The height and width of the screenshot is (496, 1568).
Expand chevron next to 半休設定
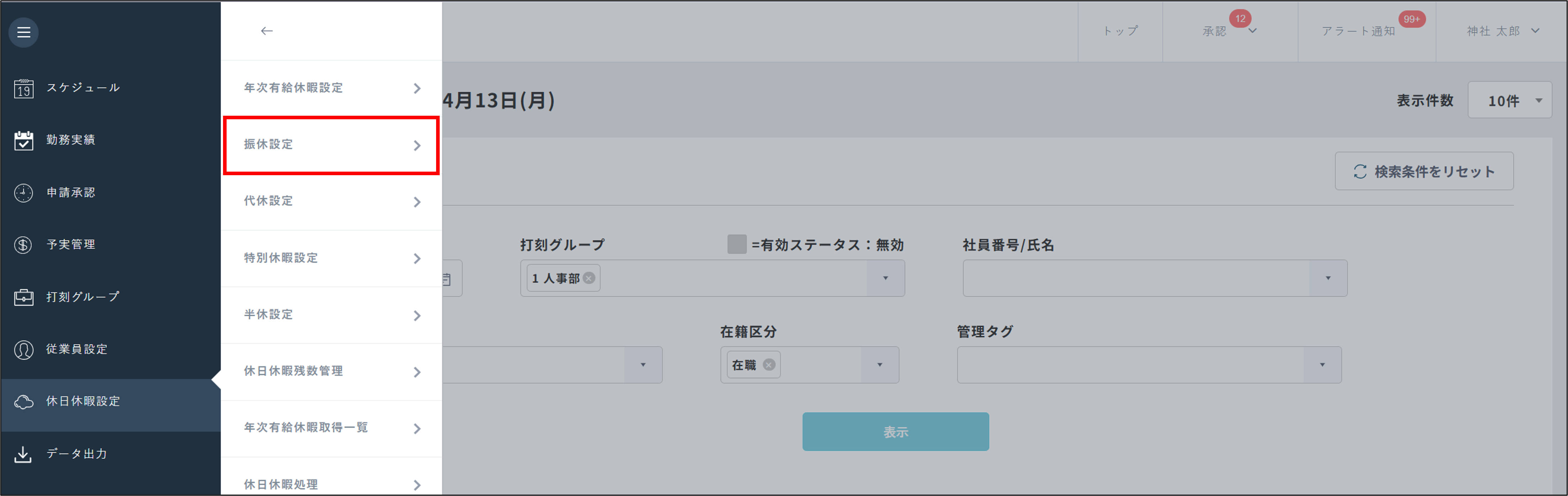417,315
